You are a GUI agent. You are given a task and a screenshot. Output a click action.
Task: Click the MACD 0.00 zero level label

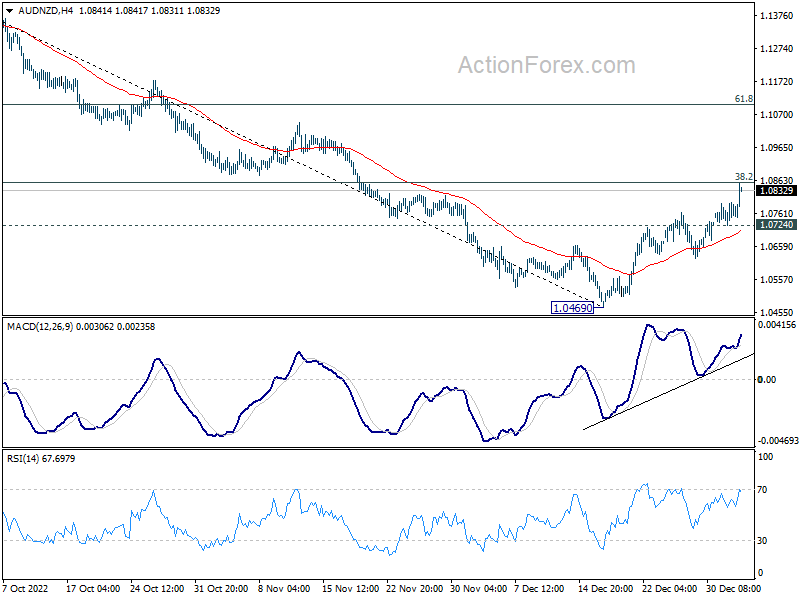coord(767,380)
